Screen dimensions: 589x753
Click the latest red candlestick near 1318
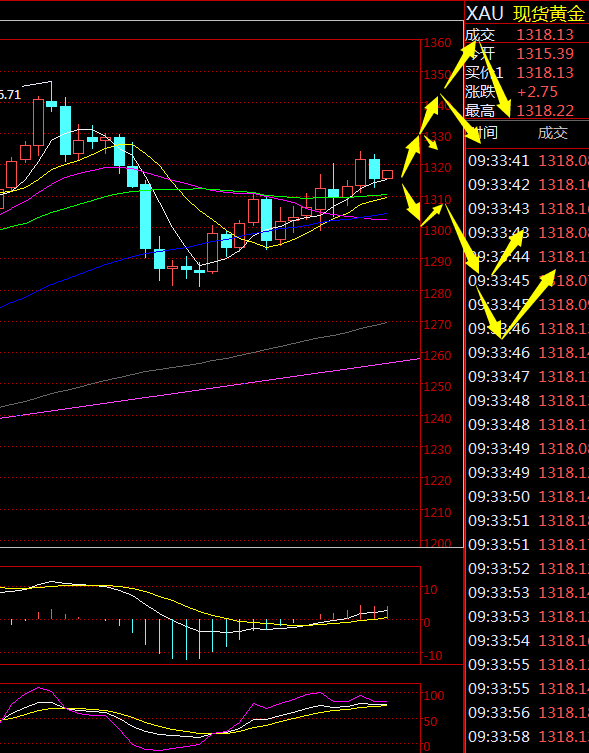[x=388, y=174]
